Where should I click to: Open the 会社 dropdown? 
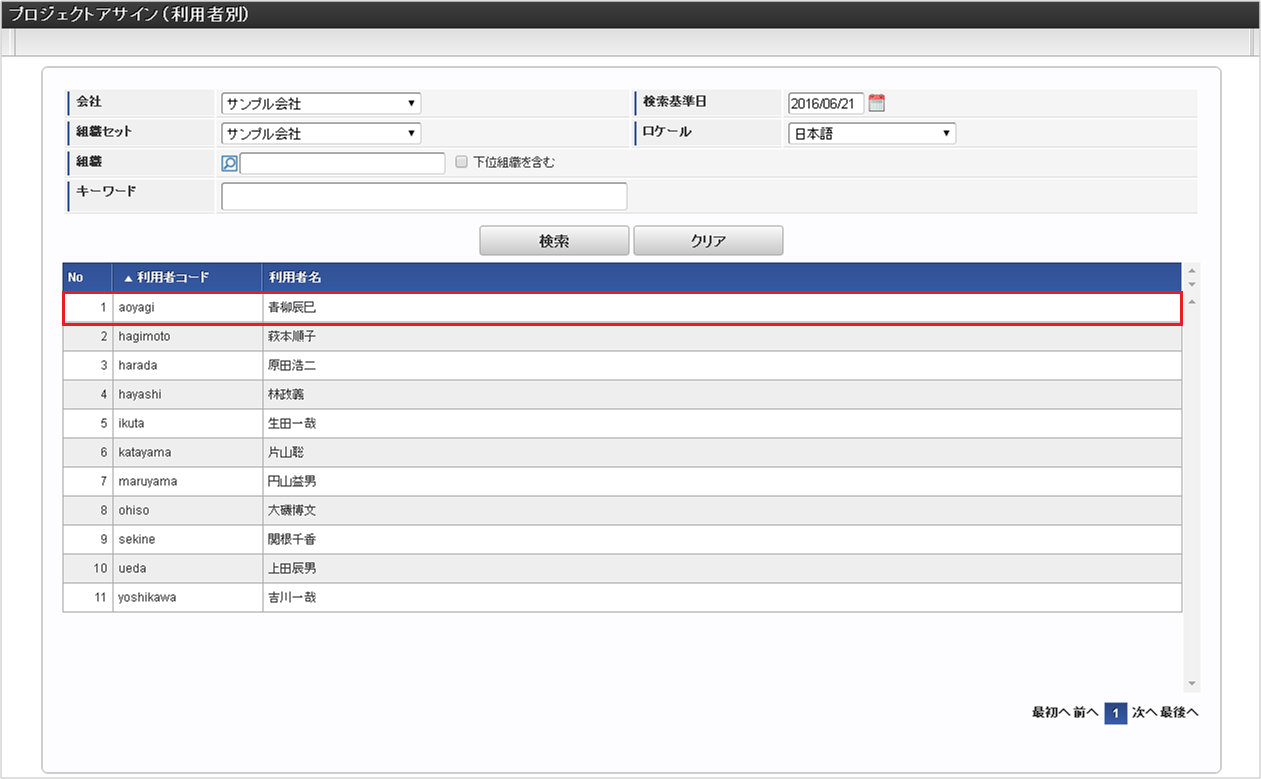[320, 103]
